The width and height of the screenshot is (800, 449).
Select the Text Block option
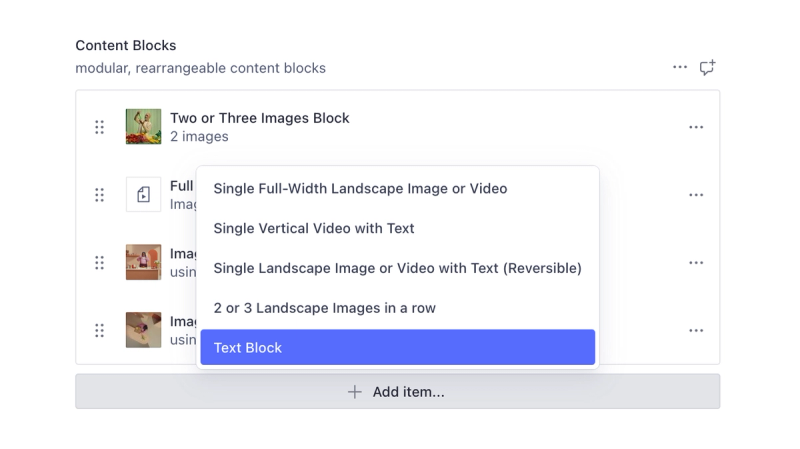[x=397, y=348]
